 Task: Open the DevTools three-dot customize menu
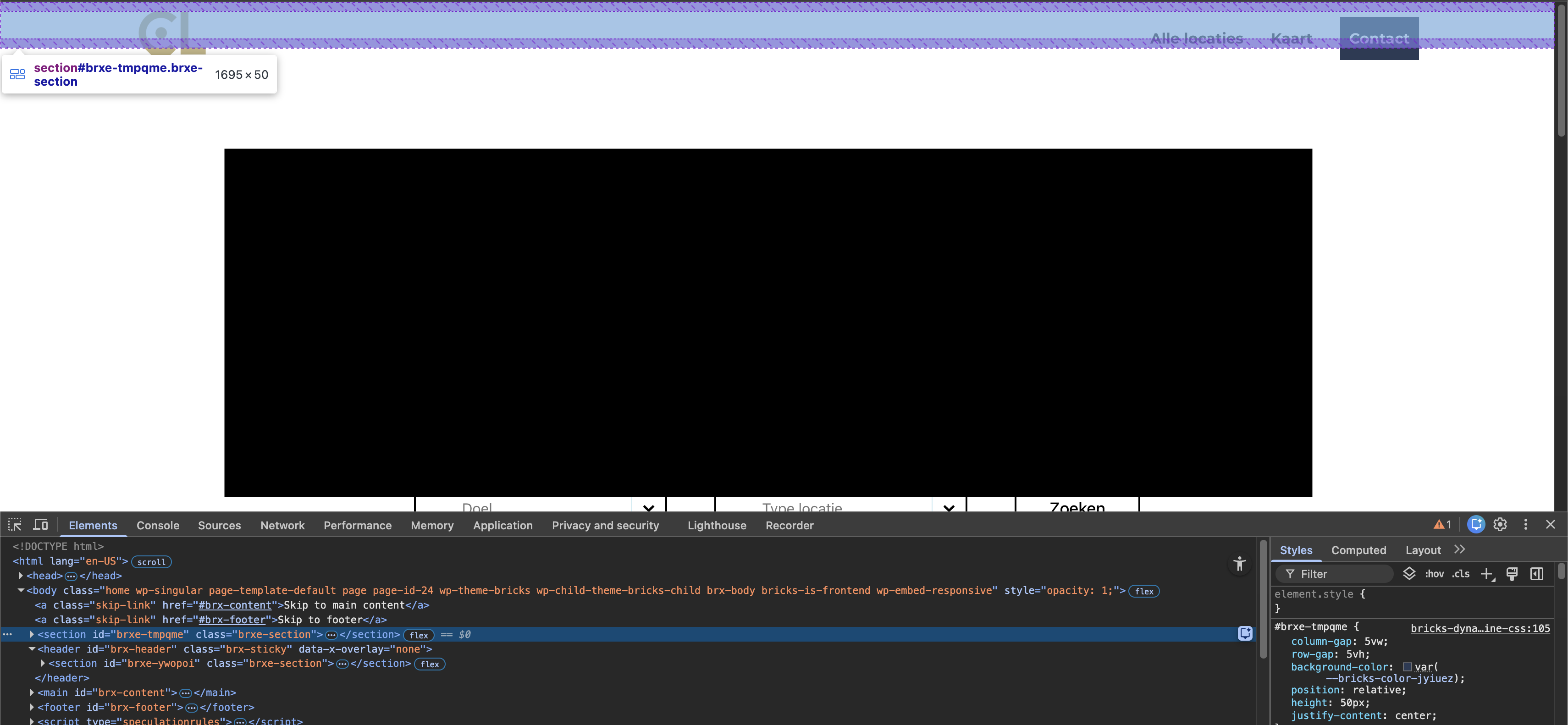click(1525, 524)
